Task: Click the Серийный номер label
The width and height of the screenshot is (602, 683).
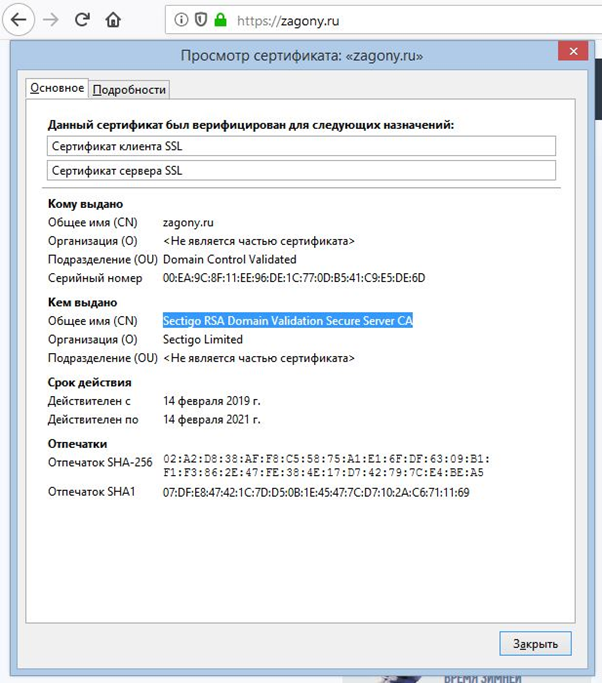Action: pyautogui.click(x=95, y=278)
